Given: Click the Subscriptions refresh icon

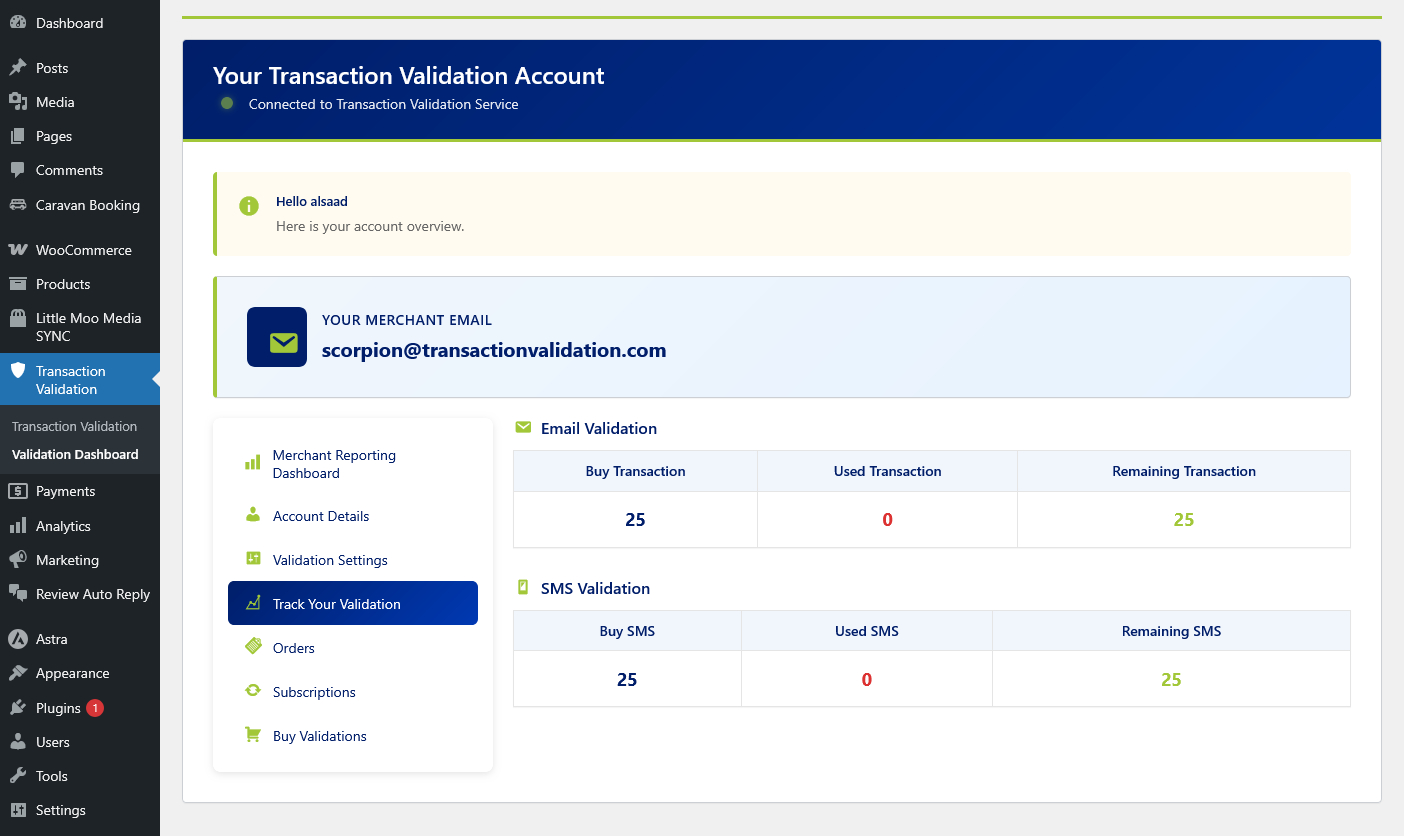Looking at the screenshot, I should [253, 691].
